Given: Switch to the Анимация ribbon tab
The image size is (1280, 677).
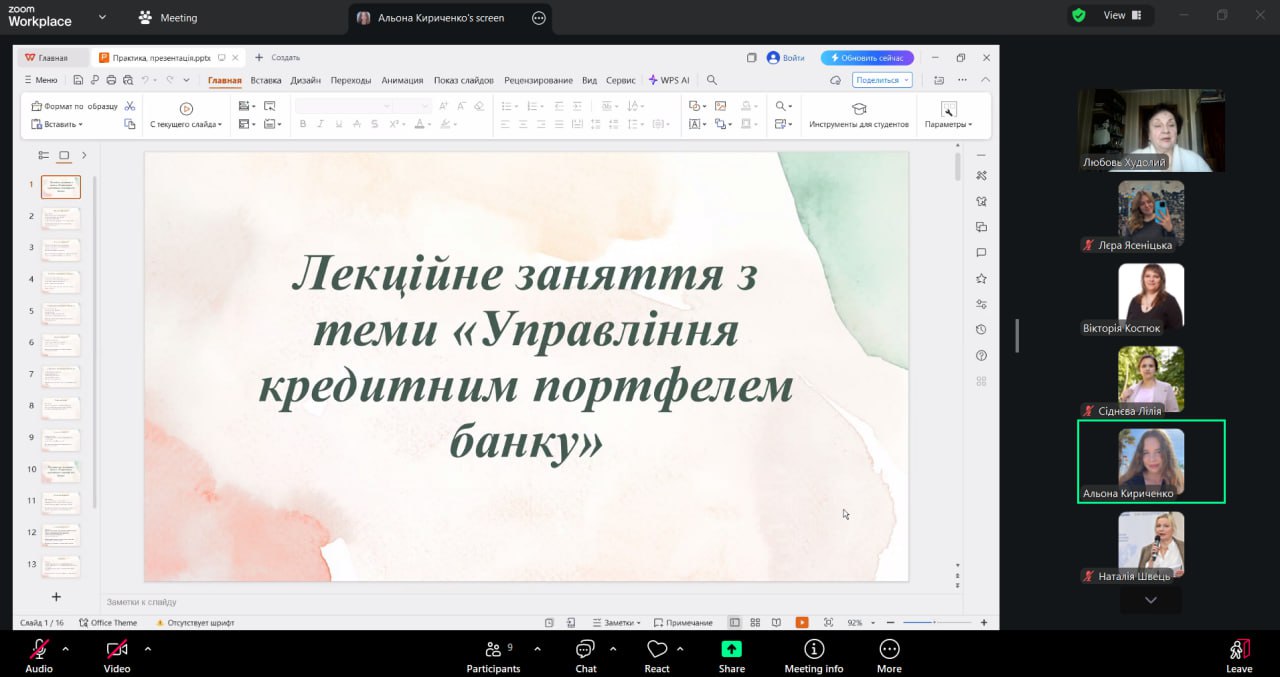Looking at the screenshot, I should [x=402, y=80].
